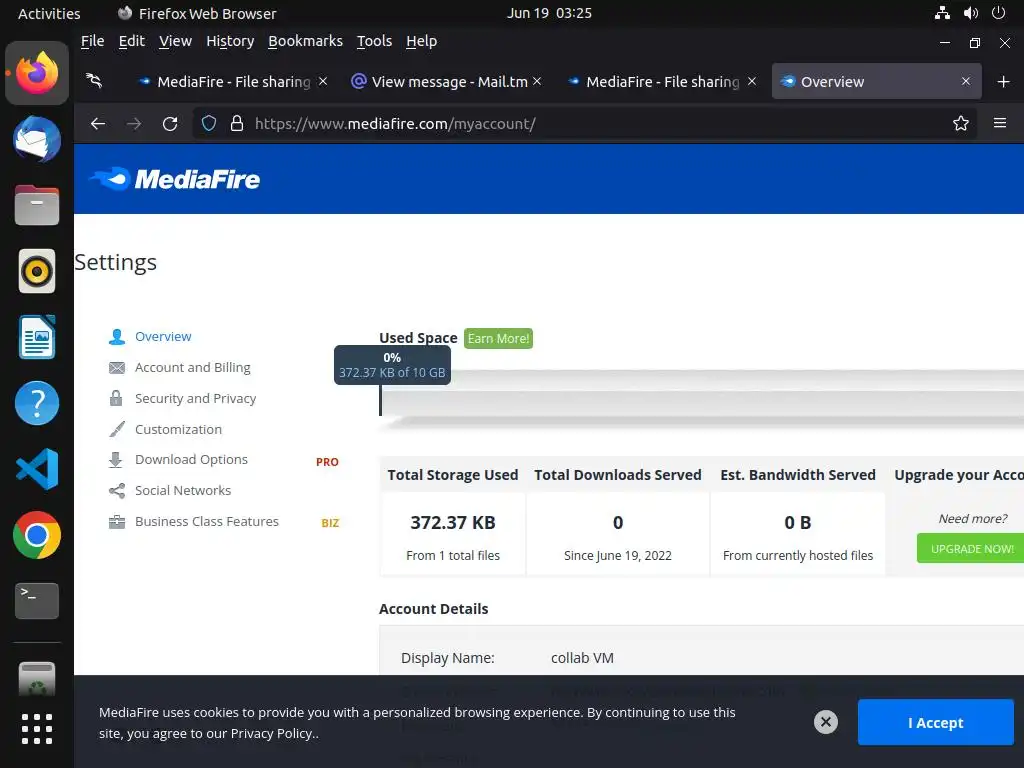The image size is (1024, 768).
Task: Launch Visual Studio Code from dock
Action: click(x=37, y=469)
